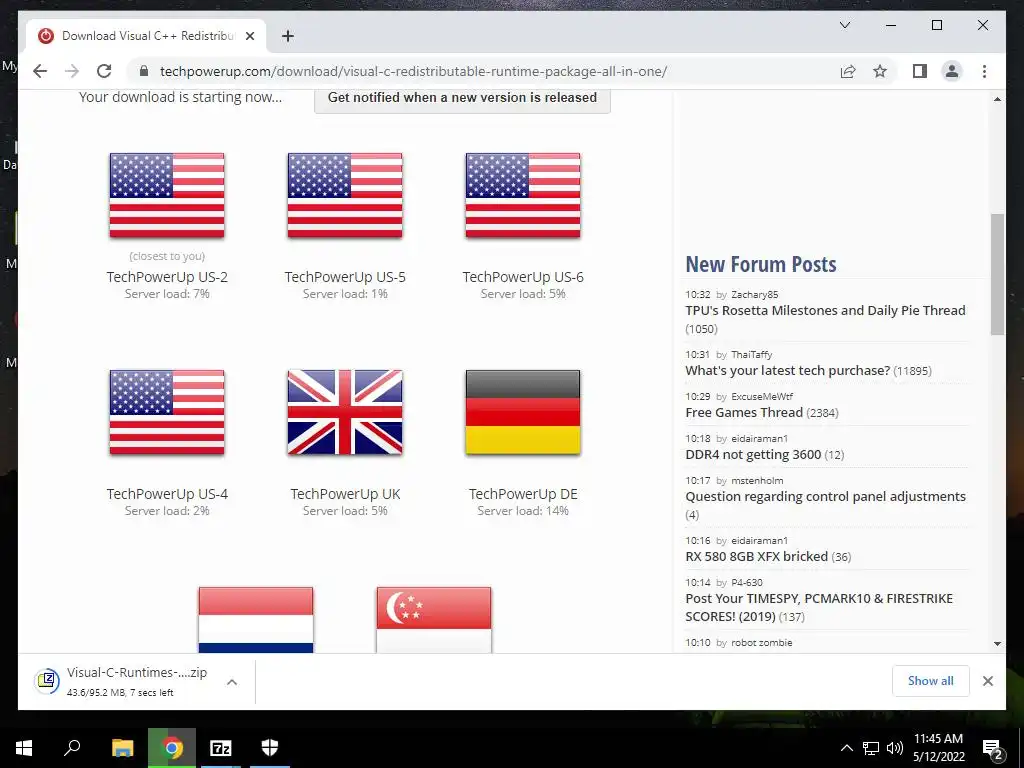The image size is (1024, 768).
Task: Click Get notified when a new version is released
Action: coord(462,98)
